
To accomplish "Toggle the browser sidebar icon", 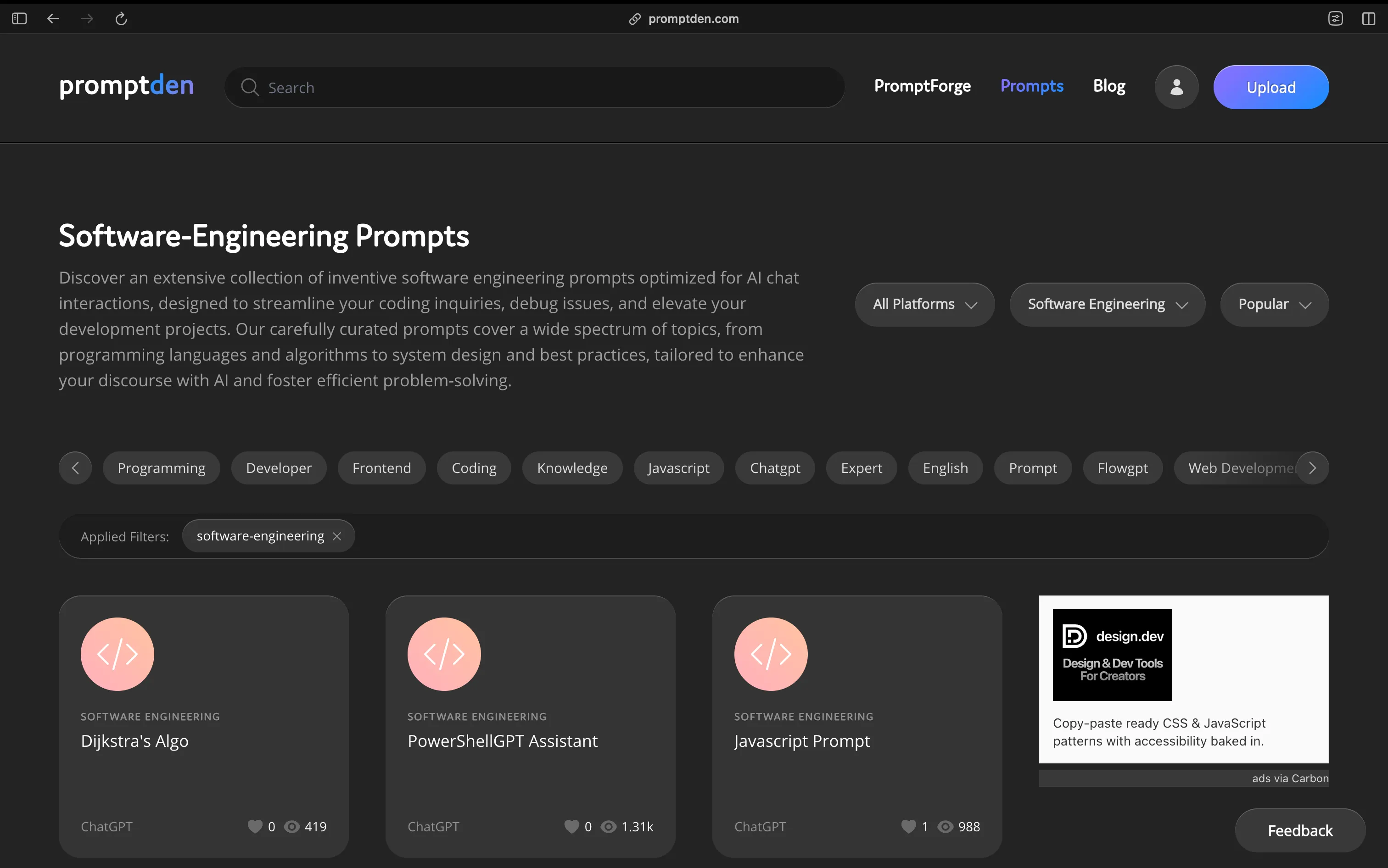I will pos(20,18).
